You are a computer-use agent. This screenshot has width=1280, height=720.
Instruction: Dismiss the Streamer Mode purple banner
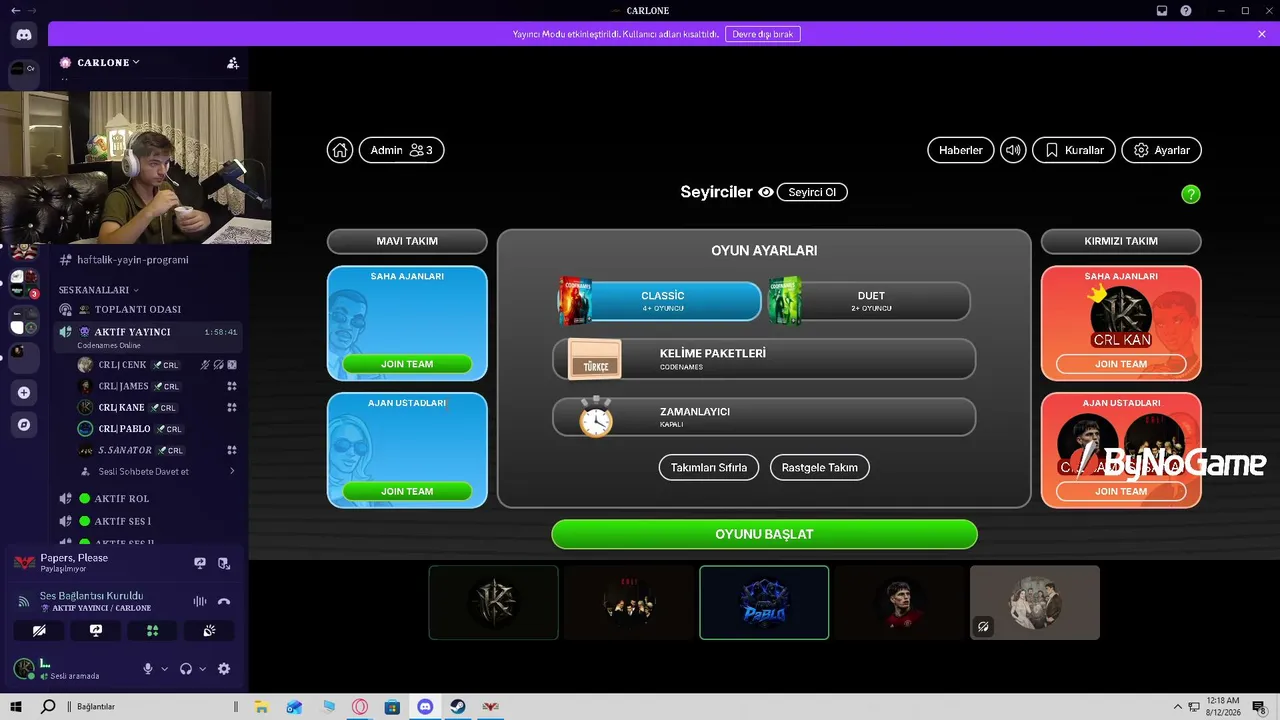pyautogui.click(x=1262, y=34)
